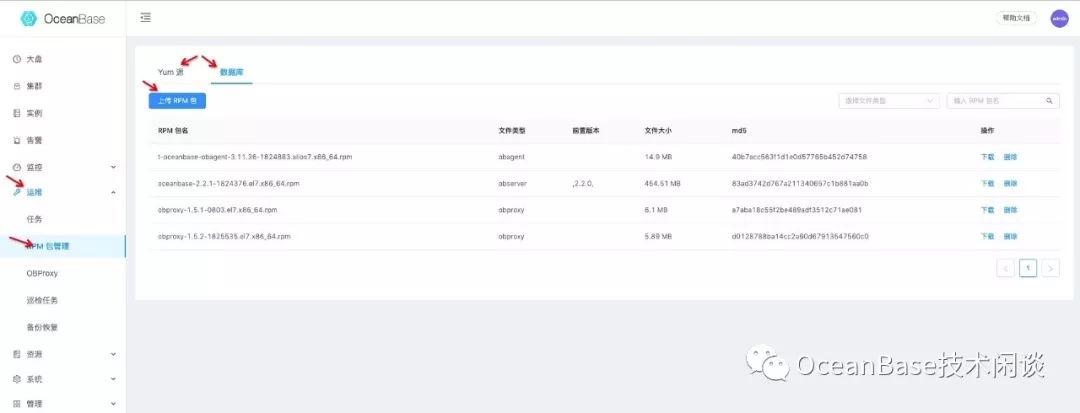This screenshot has width=1080, height=413.
Task: Select page 1 in the pagination
Action: pyautogui.click(x=1028, y=268)
